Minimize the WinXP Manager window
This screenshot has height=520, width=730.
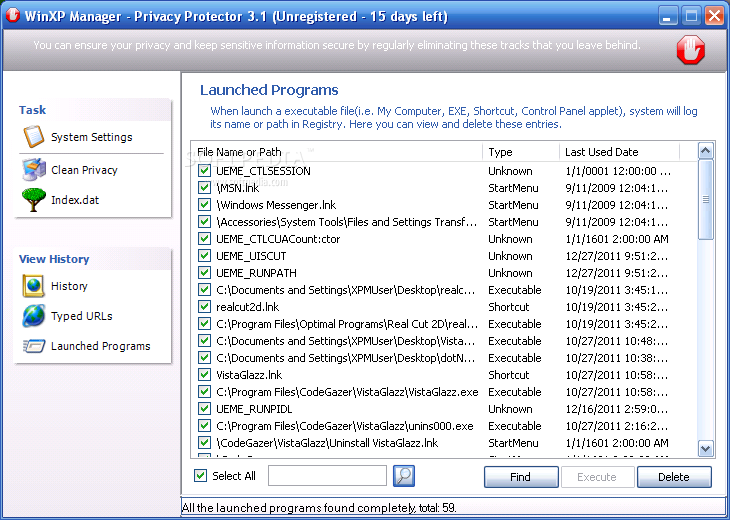pyautogui.click(x=667, y=16)
